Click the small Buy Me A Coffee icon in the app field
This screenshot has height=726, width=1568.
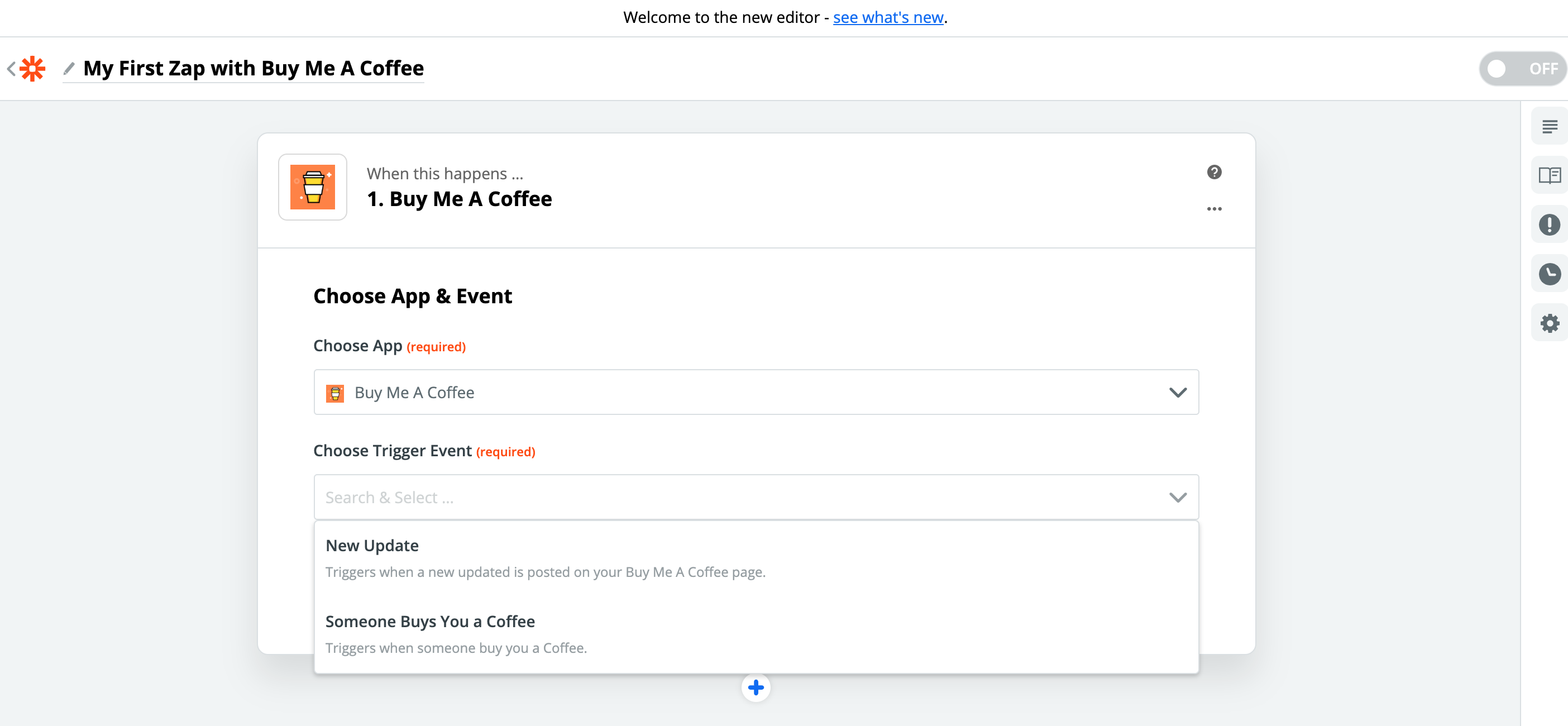click(335, 393)
